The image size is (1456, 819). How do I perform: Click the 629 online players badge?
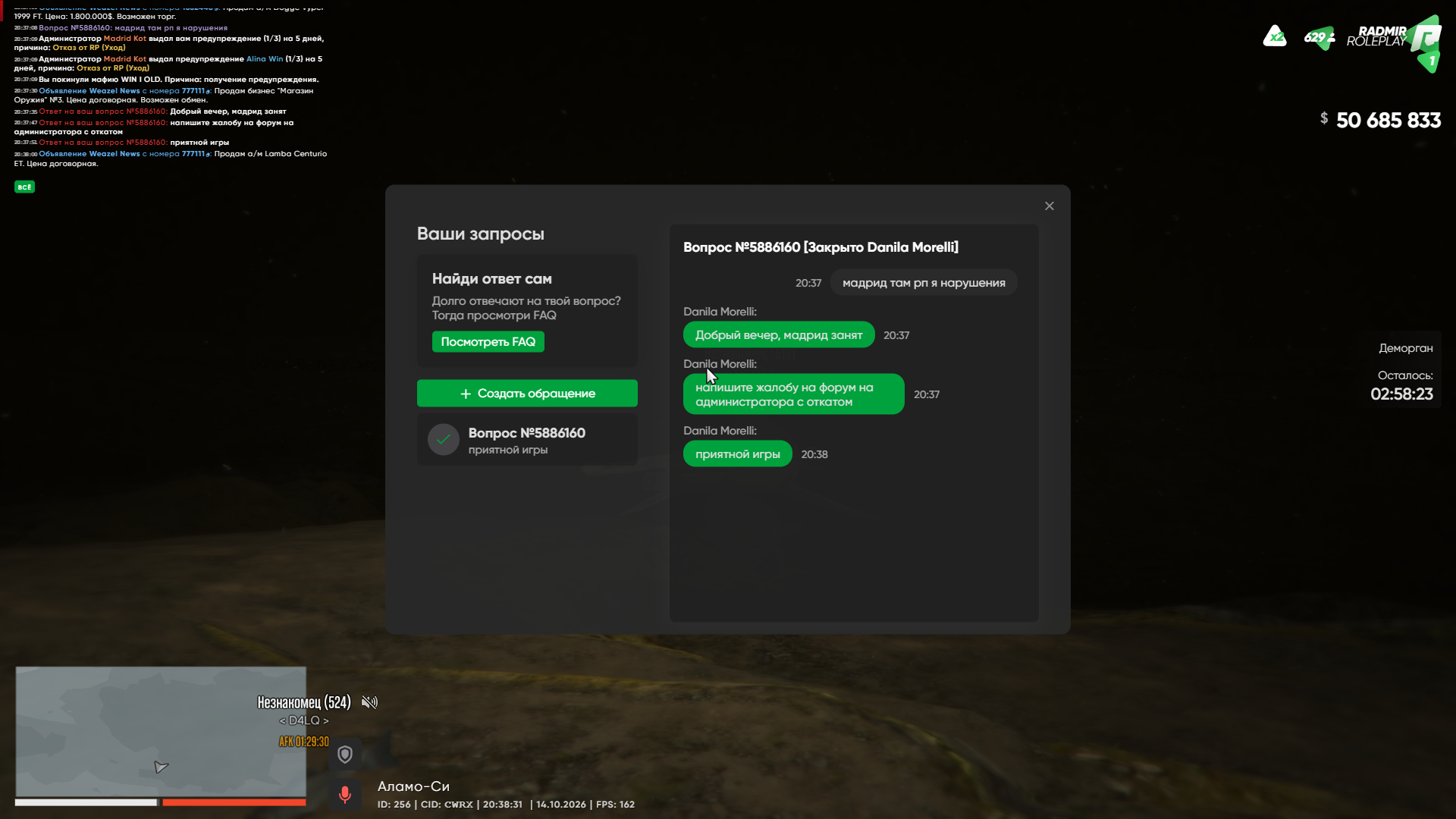[1319, 37]
